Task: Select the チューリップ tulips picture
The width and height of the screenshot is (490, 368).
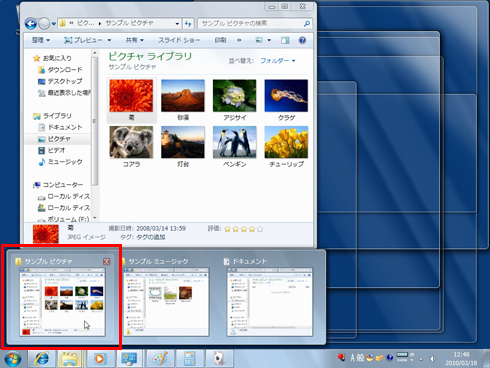Action: point(286,146)
